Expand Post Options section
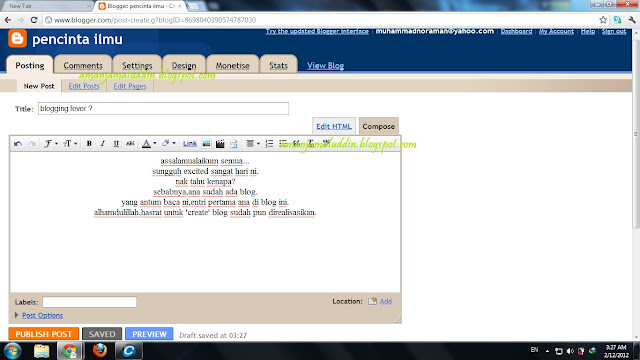This screenshot has height=360, width=640. point(42,315)
